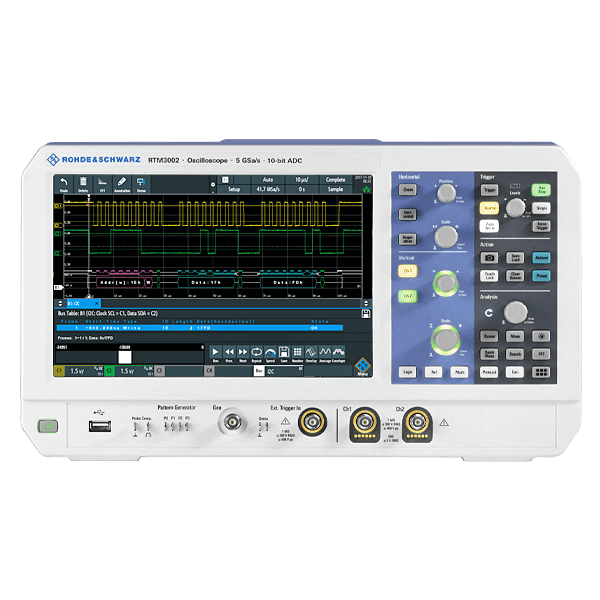Tap the Ext. Trigger In BNC connector
600x600 pixels.
pos(312,422)
